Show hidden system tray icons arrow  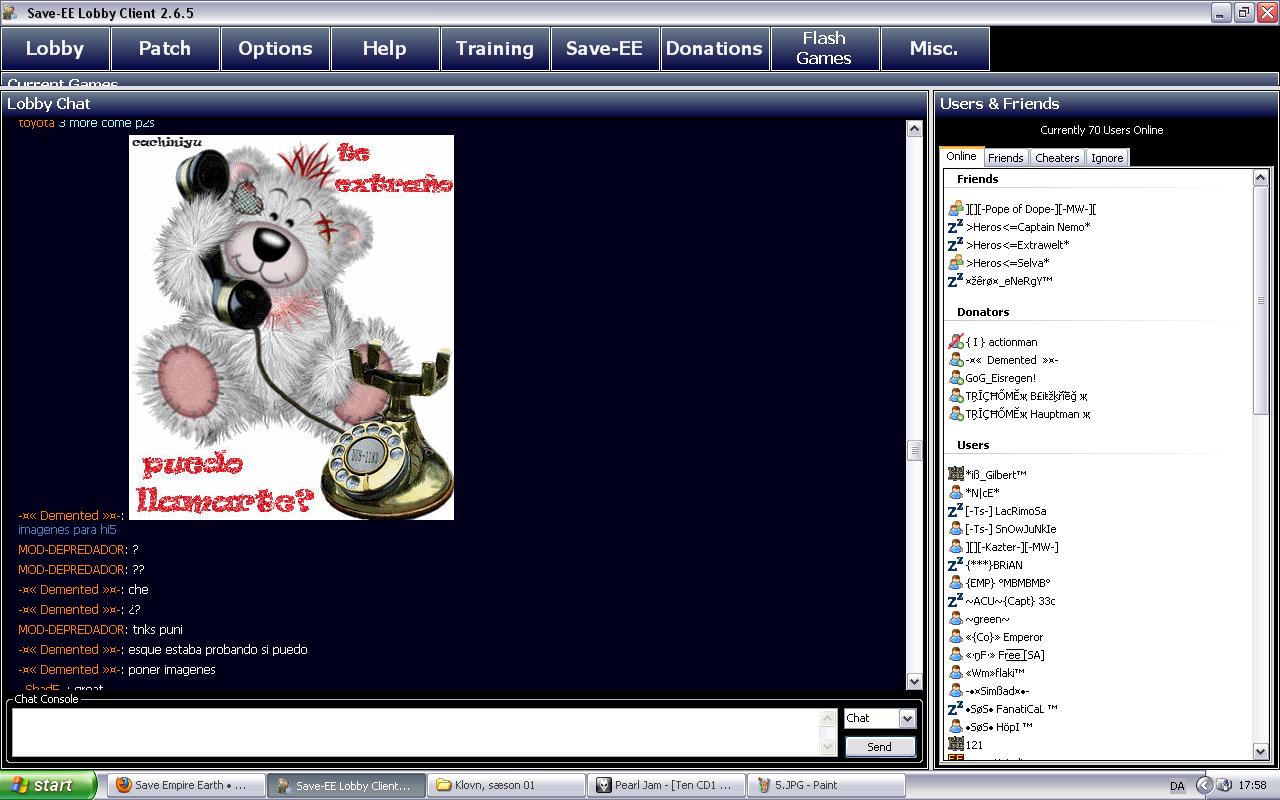click(x=1204, y=785)
